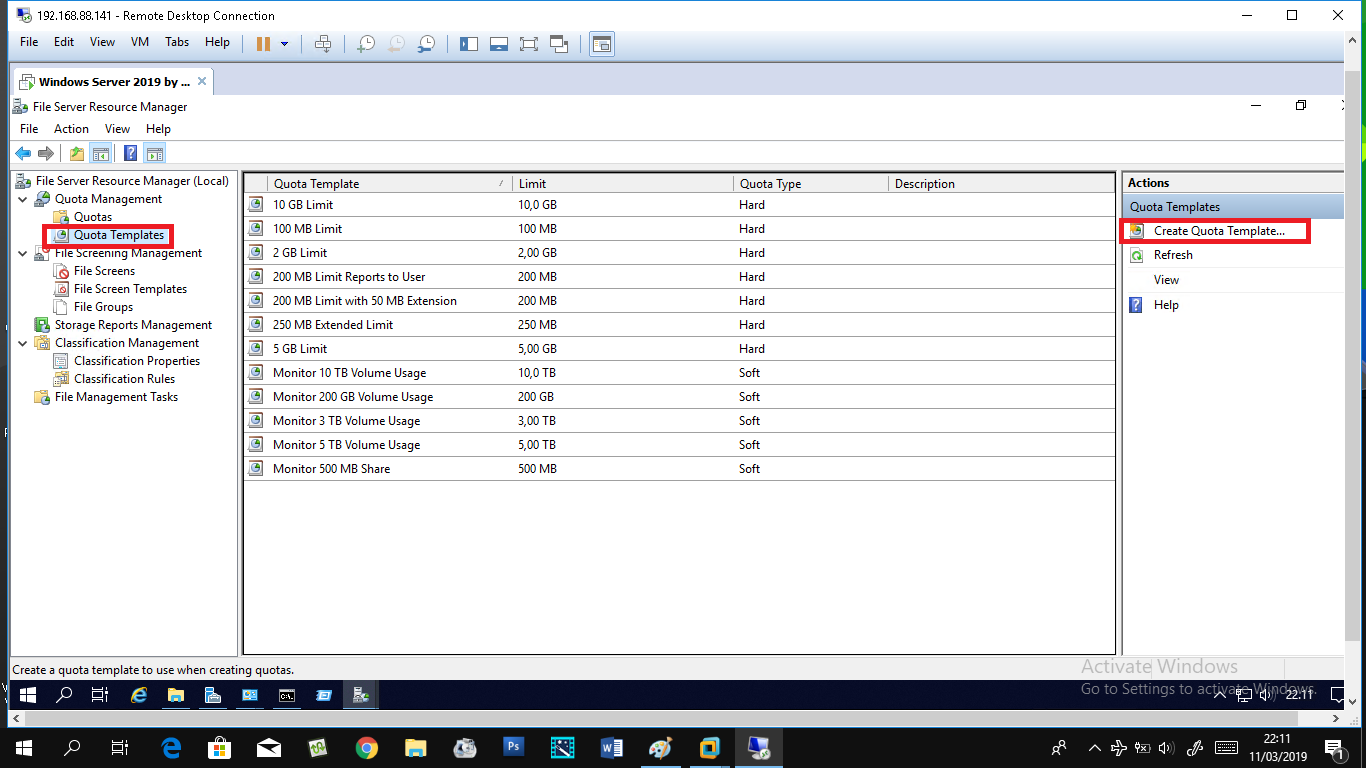Sort by Description column header
The width and height of the screenshot is (1366, 768).
(1001, 183)
